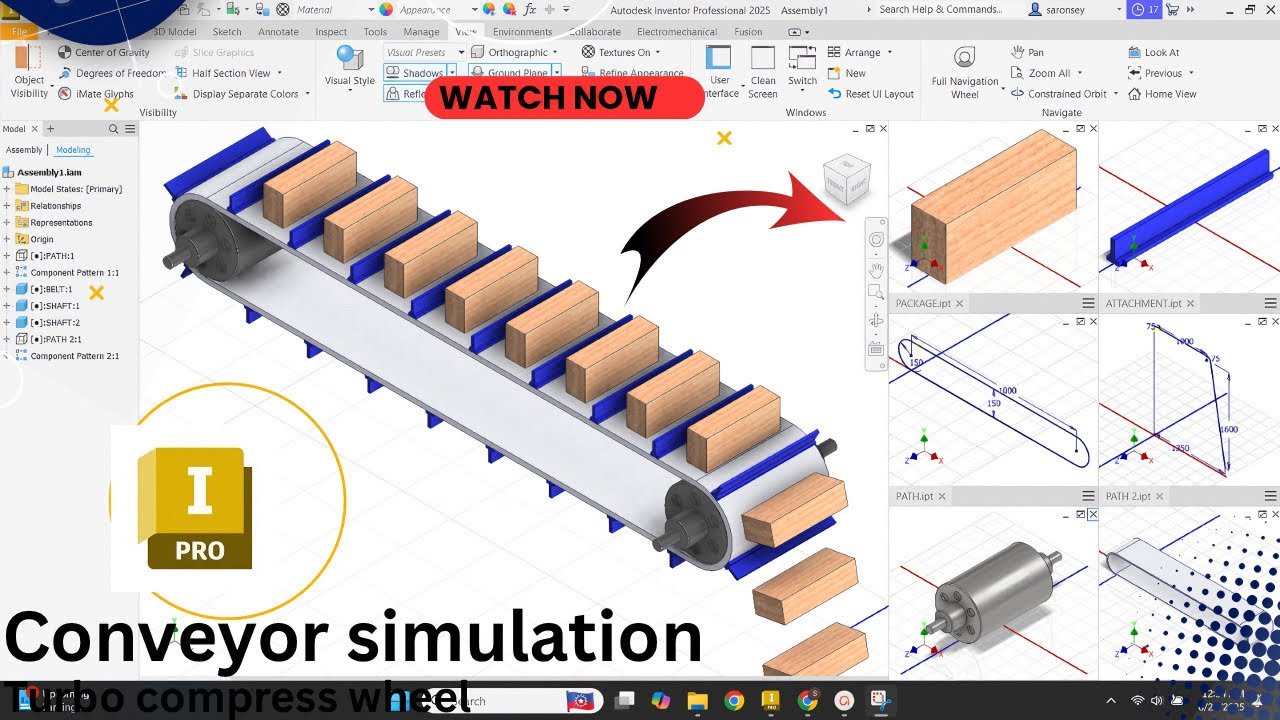Add a new browser panel tab

click(x=51, y=129)
